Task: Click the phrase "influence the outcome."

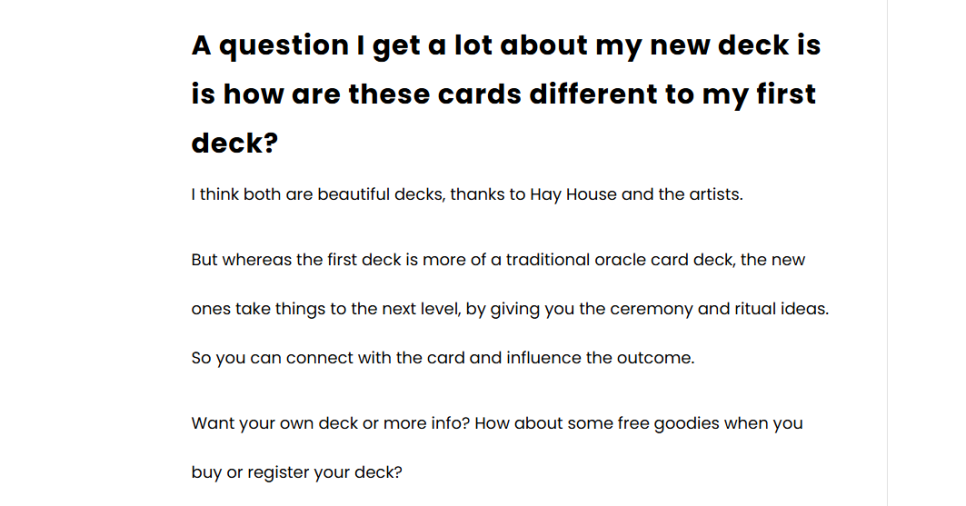Action: (x=601, y=357)
